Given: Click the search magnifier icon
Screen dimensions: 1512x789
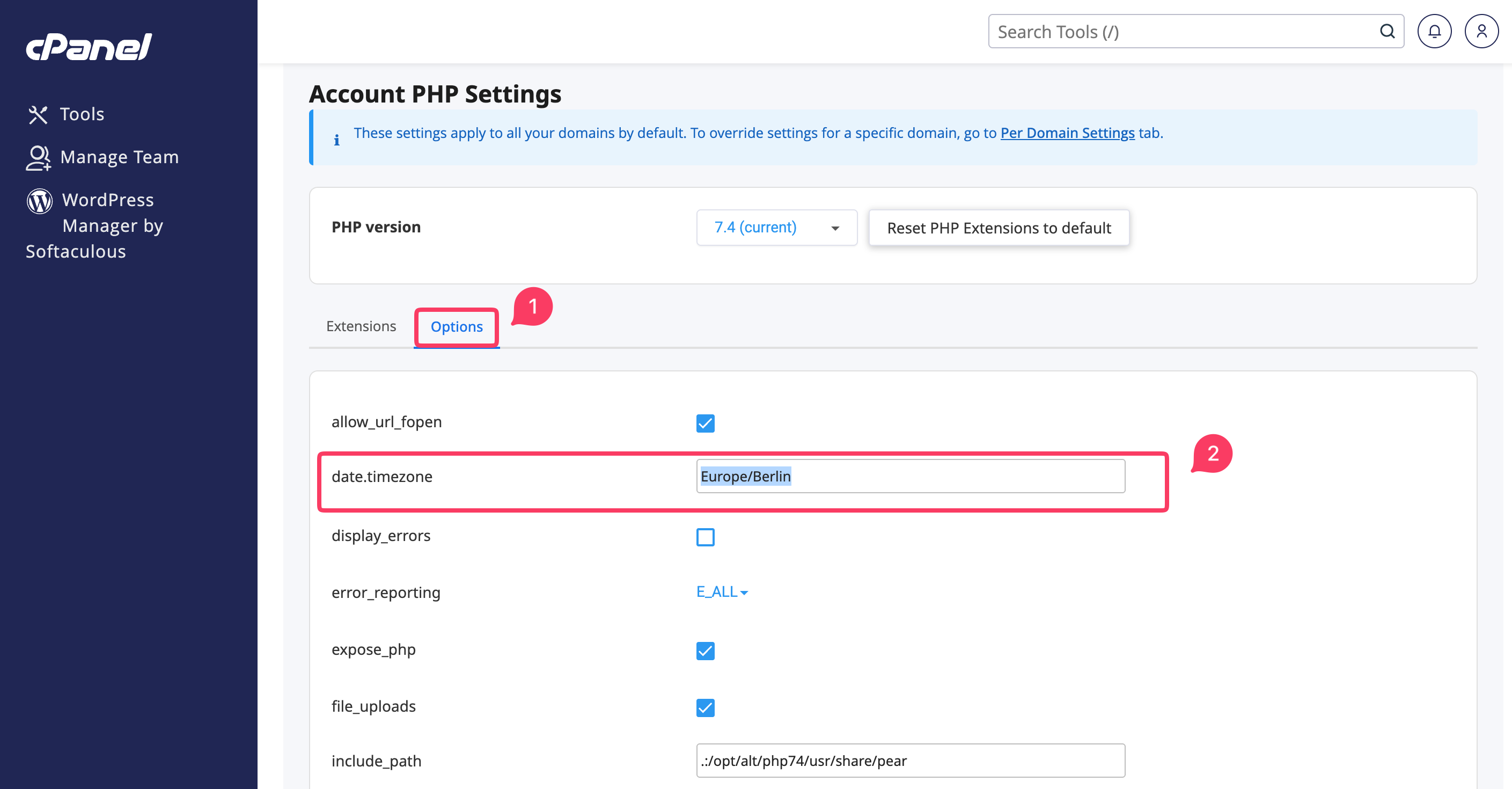Looking at the screenshot, I should coord(1387,31).
